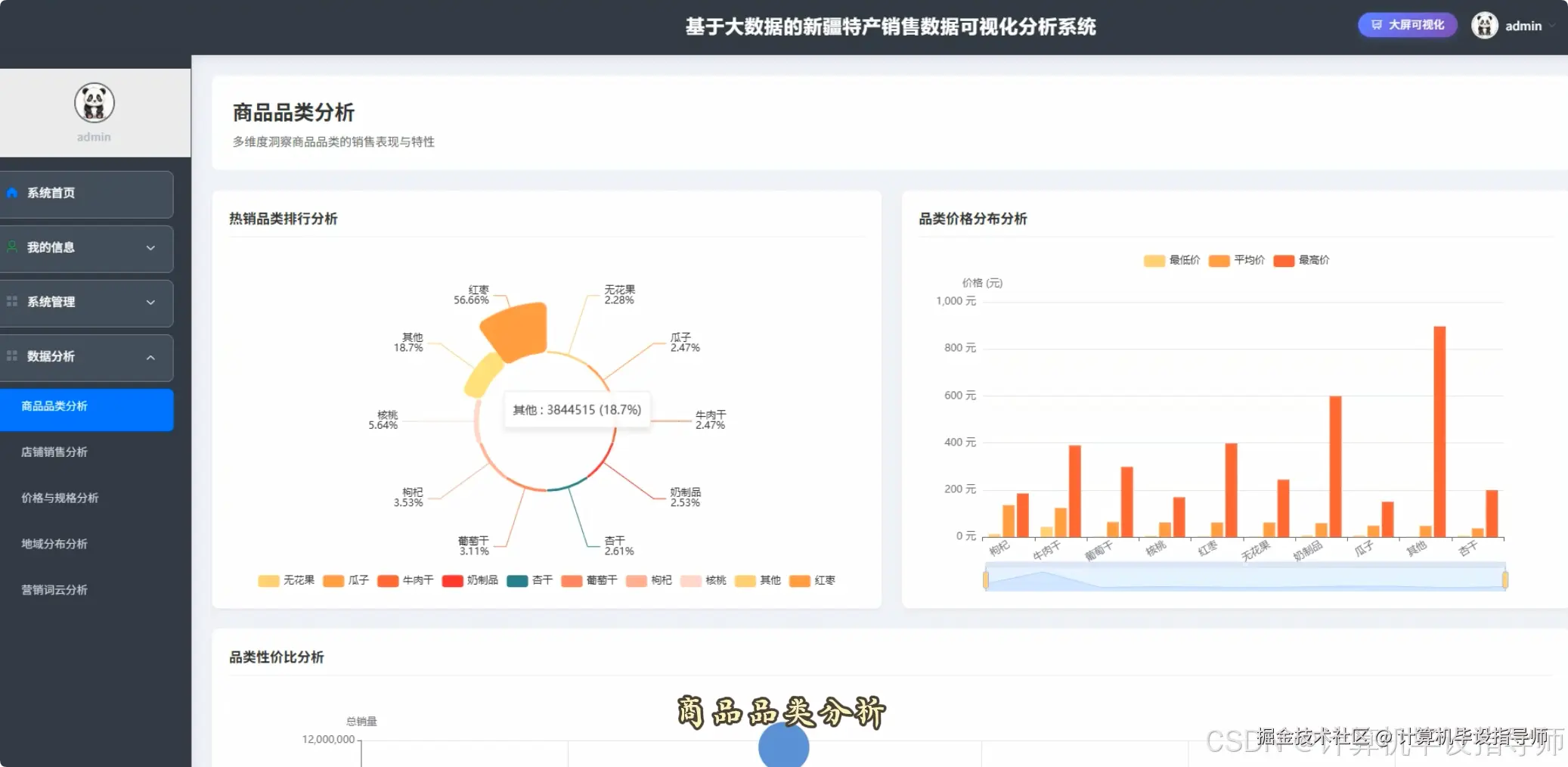Toggle 核桃 legend in pie chart
This screenshot has width=1568, height=767.
pyautogui.click(x=703, y=580)
